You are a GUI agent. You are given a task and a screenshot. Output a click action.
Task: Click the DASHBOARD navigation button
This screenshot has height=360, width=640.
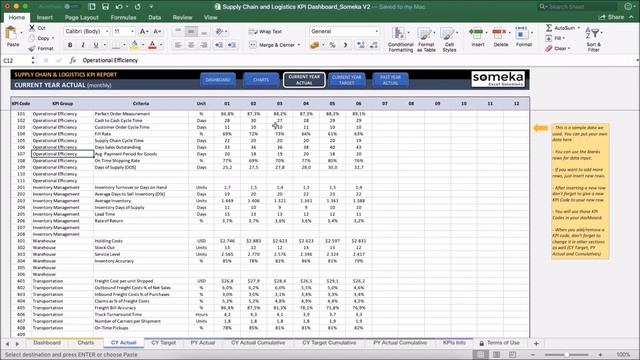click(218, 80)
